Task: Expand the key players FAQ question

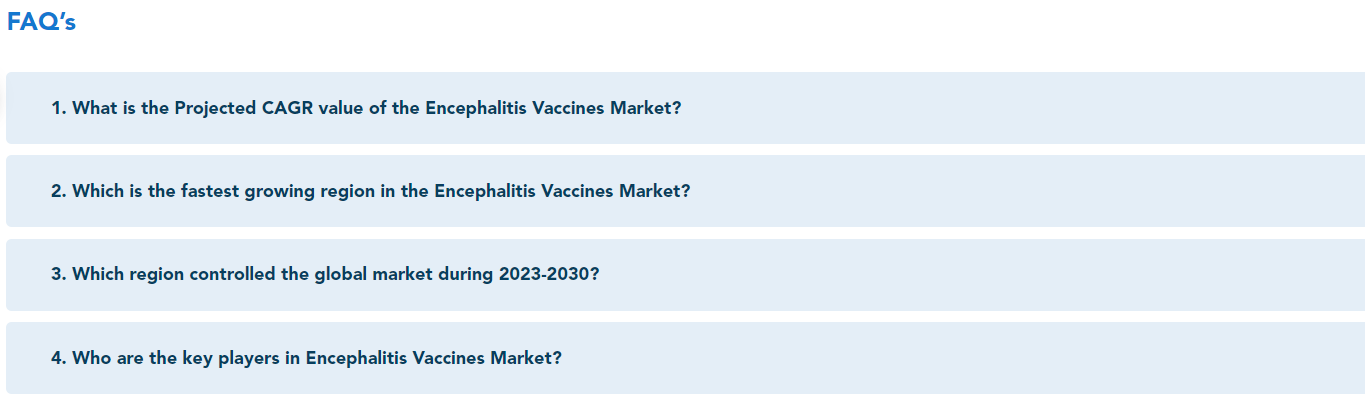Action: [x=685, y=358]
